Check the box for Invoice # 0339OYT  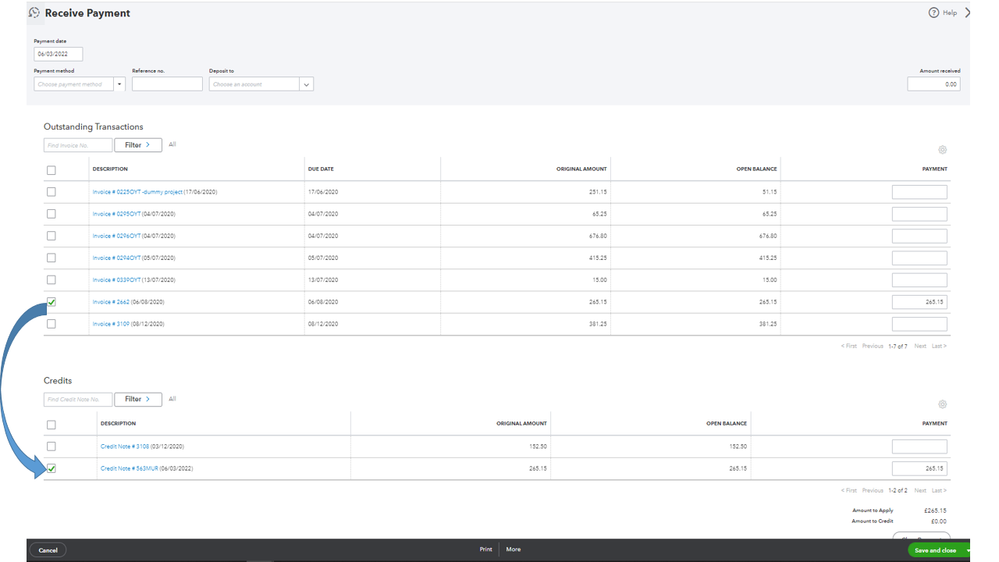pos(51,280)
